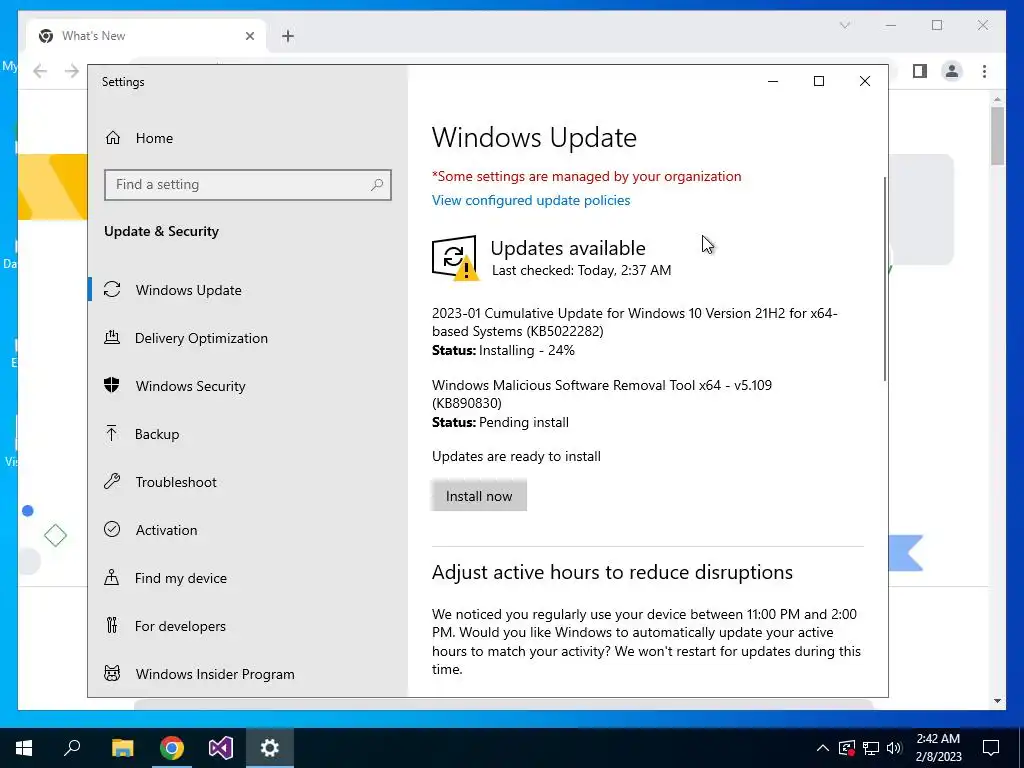
Task: Open the Activation page
Action: click(x=248, y=530)
